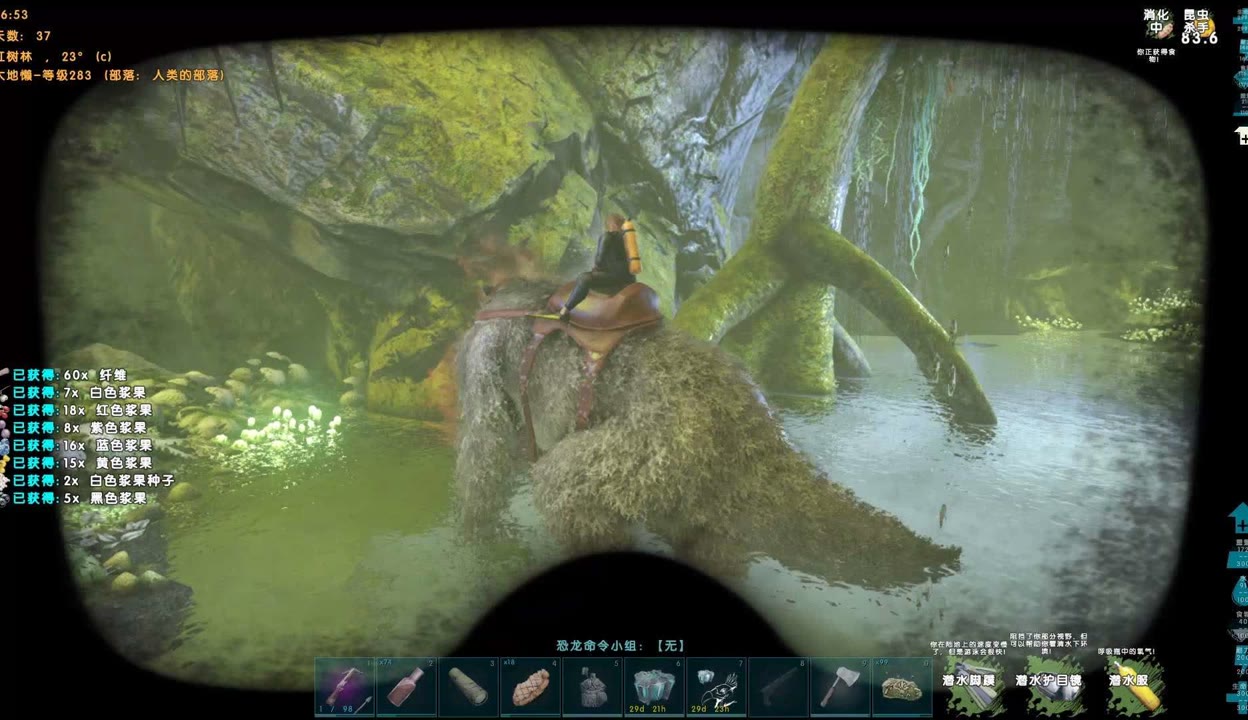Screen dimensions: 1248x720
Task: Click the red berry icon beside 18x 红色浆果
Action: 5,410
